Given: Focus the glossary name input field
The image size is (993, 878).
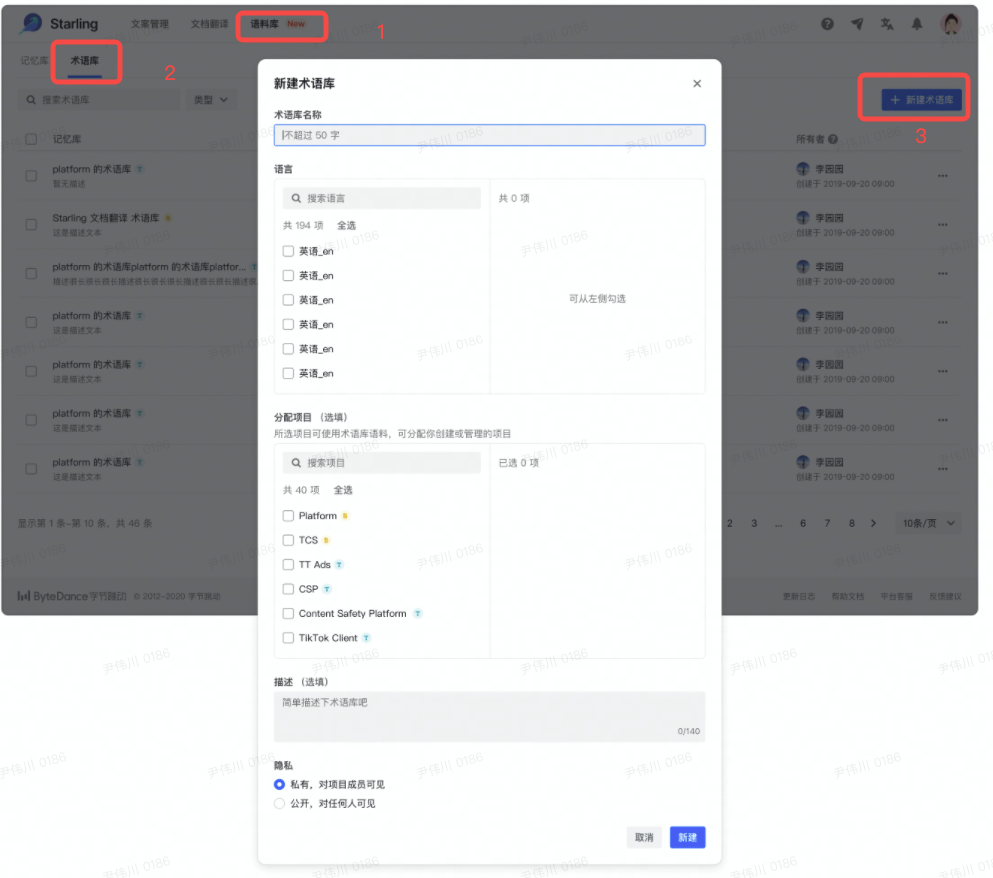Looking at the screenshot, I should pos(489,135).
